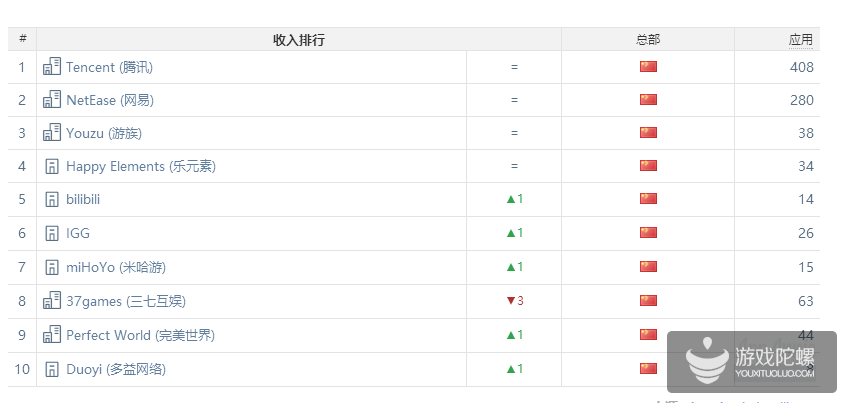The image size is (847, 403).
Task: Sort by the 收入排行 column header
Action: pos(298,40)
